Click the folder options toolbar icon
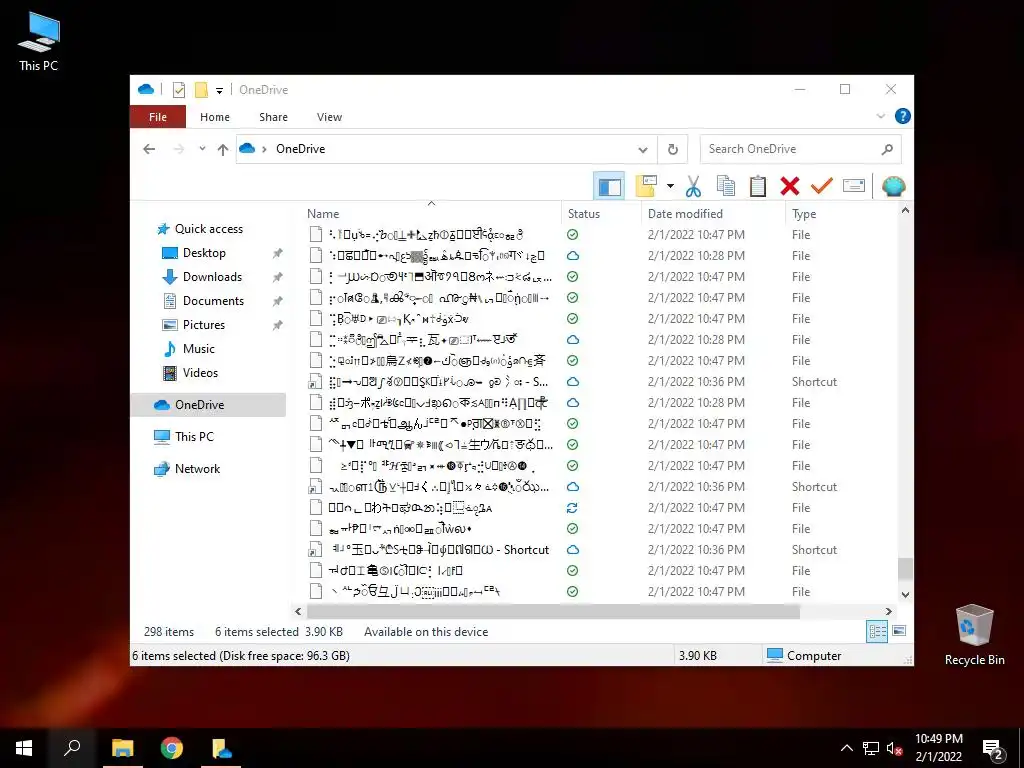This screenshot has width=1024, height=768. click(645, 187)
